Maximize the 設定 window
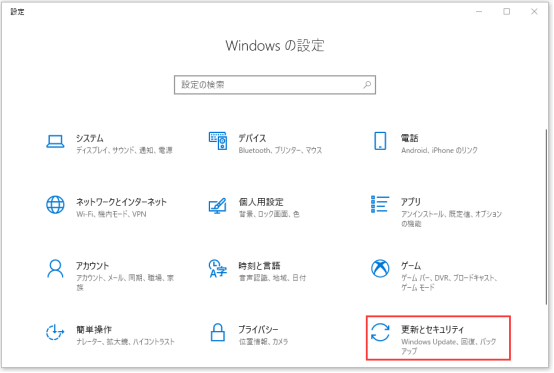 pos(507,12)
